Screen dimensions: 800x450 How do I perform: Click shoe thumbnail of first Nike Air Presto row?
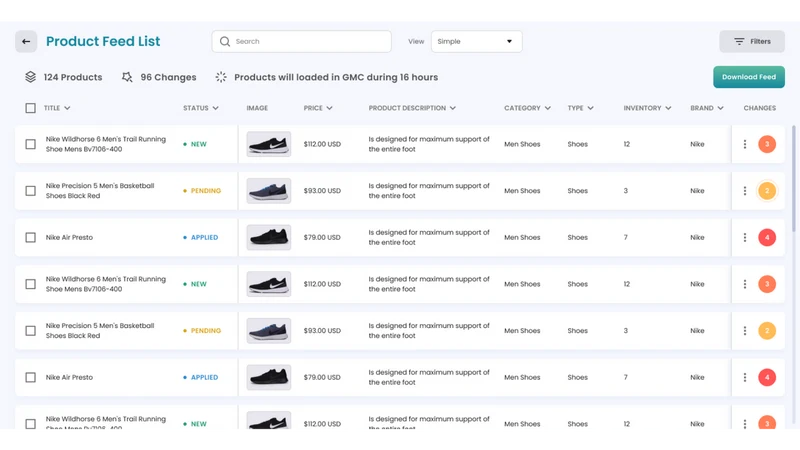269,237
